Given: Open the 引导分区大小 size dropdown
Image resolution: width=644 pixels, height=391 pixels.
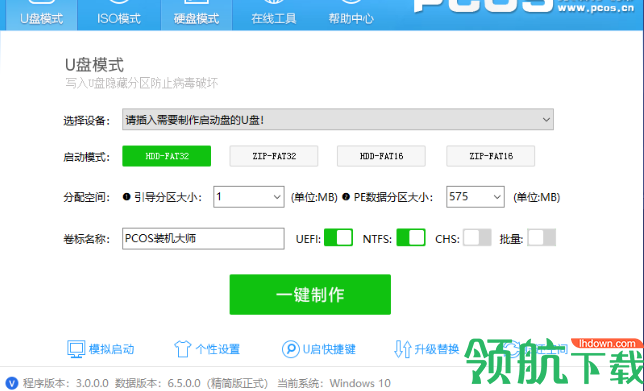Looking at the screenshot, I should click(x=248, y=197).
